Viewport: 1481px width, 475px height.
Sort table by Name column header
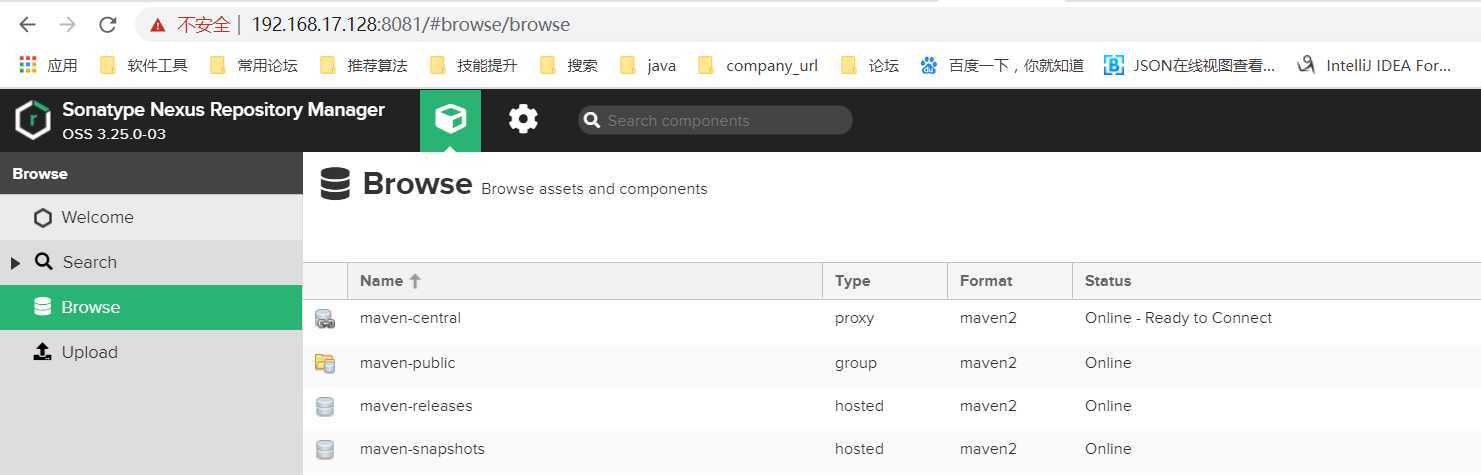point(585,281)
